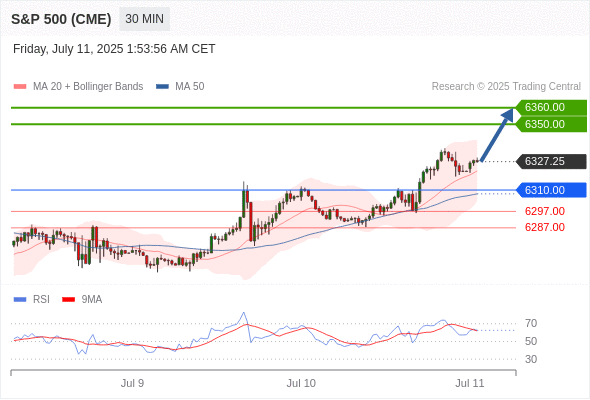Click the Research © 2025 Trading Central credit
The height and width of the screenshot is (400, 590).
coord(506,87)
